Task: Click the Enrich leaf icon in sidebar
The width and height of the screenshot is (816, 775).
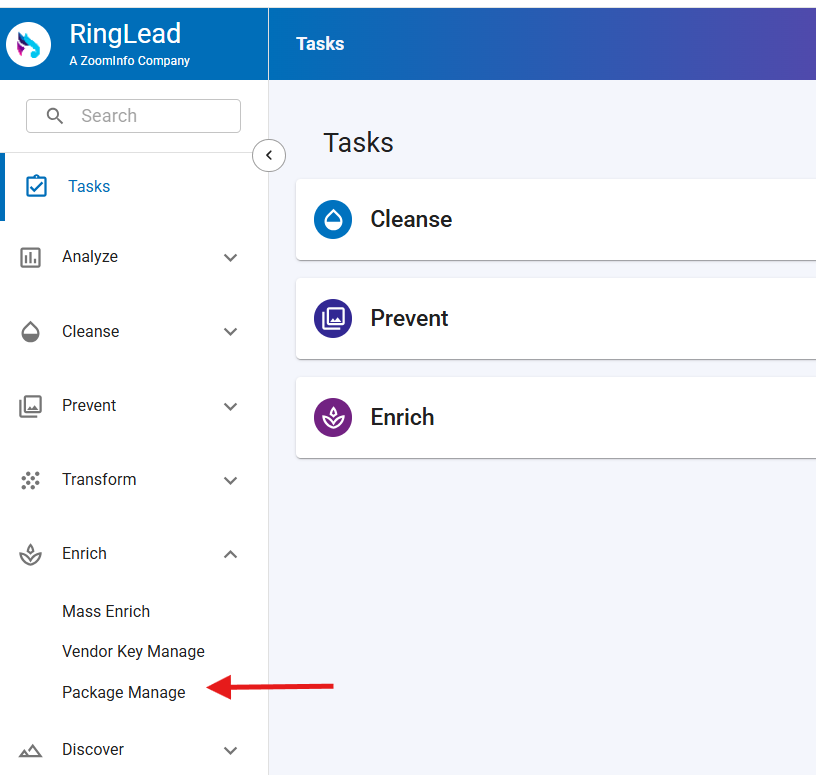Action: pos(30,554)
